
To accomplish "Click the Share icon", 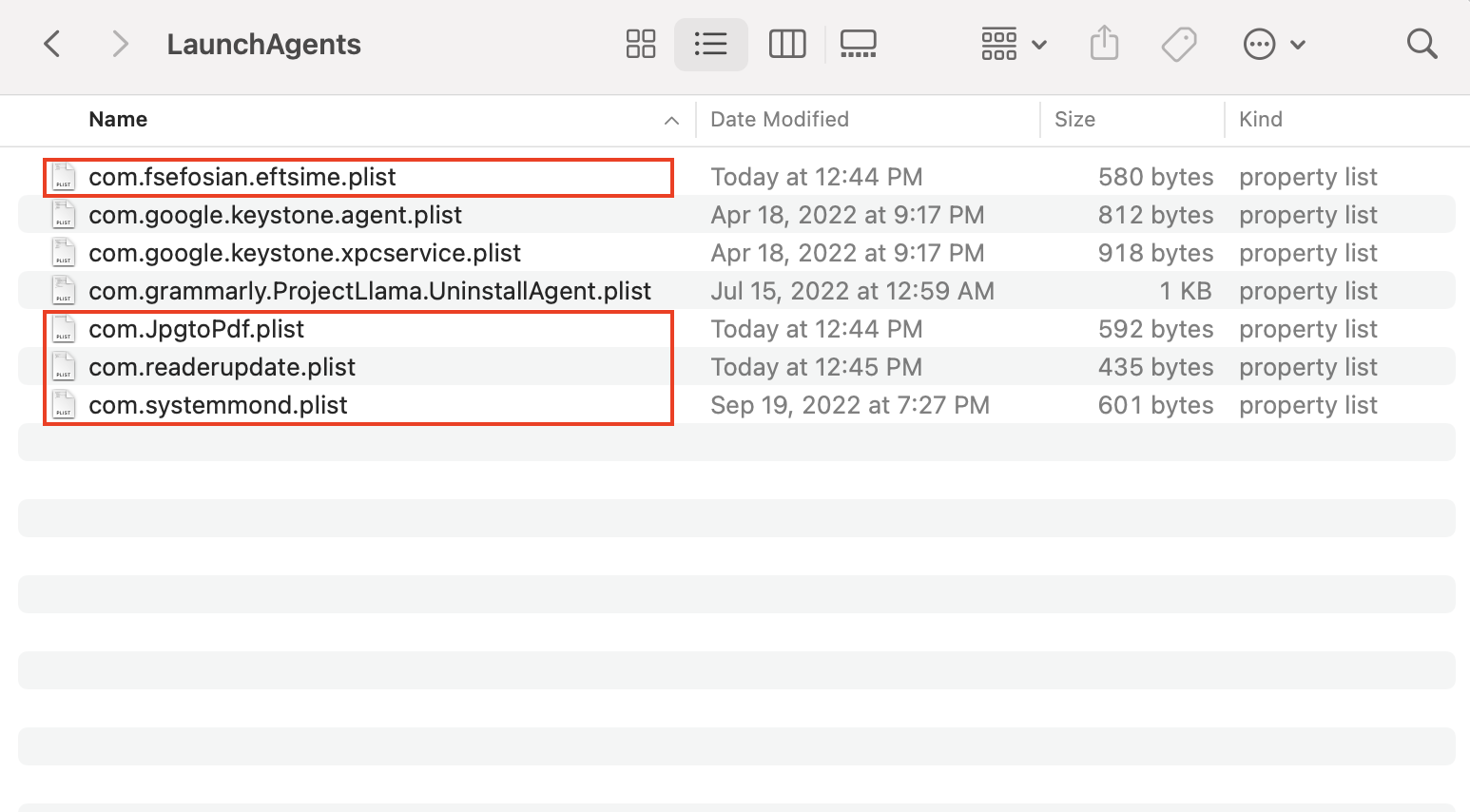I will [x=1104, y=44].
